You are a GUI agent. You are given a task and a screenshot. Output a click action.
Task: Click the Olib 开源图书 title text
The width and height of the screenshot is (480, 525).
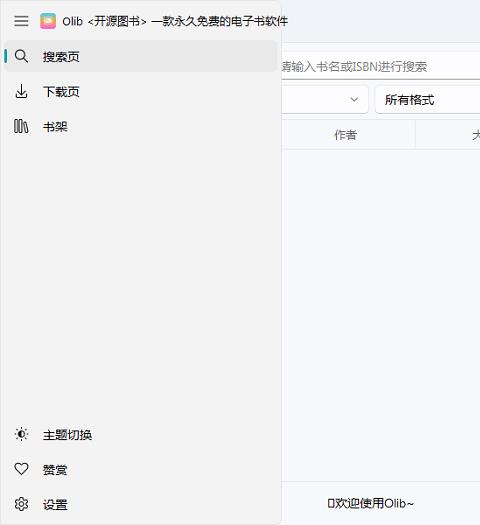click(175, 21)
